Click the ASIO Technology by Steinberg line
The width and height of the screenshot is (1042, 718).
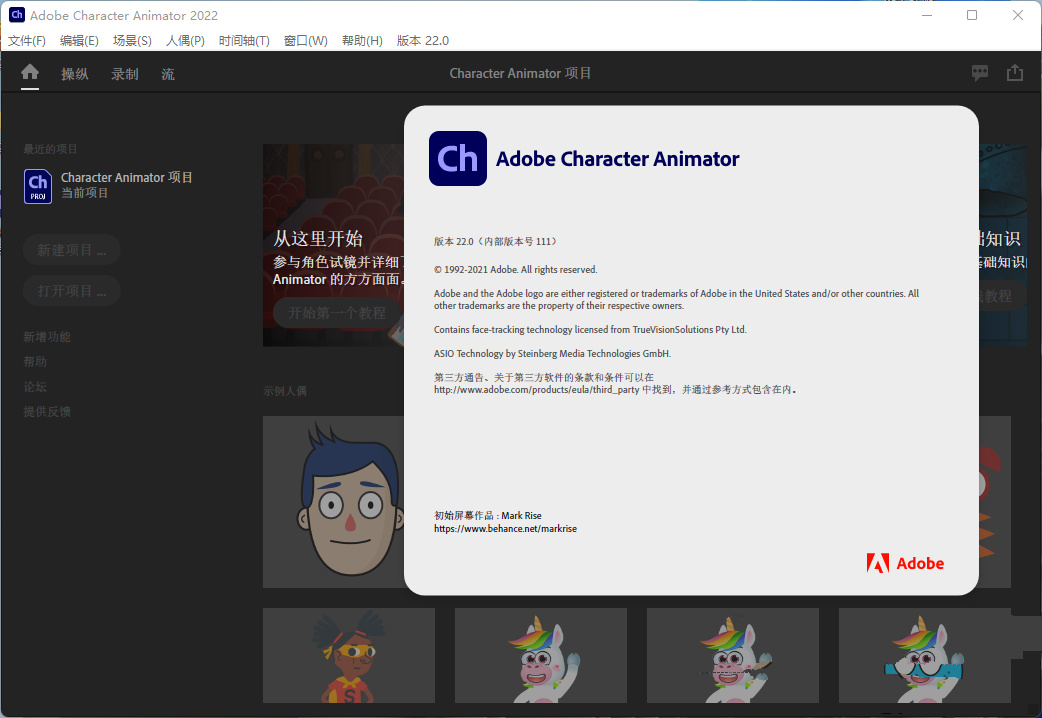click(552, 353)
